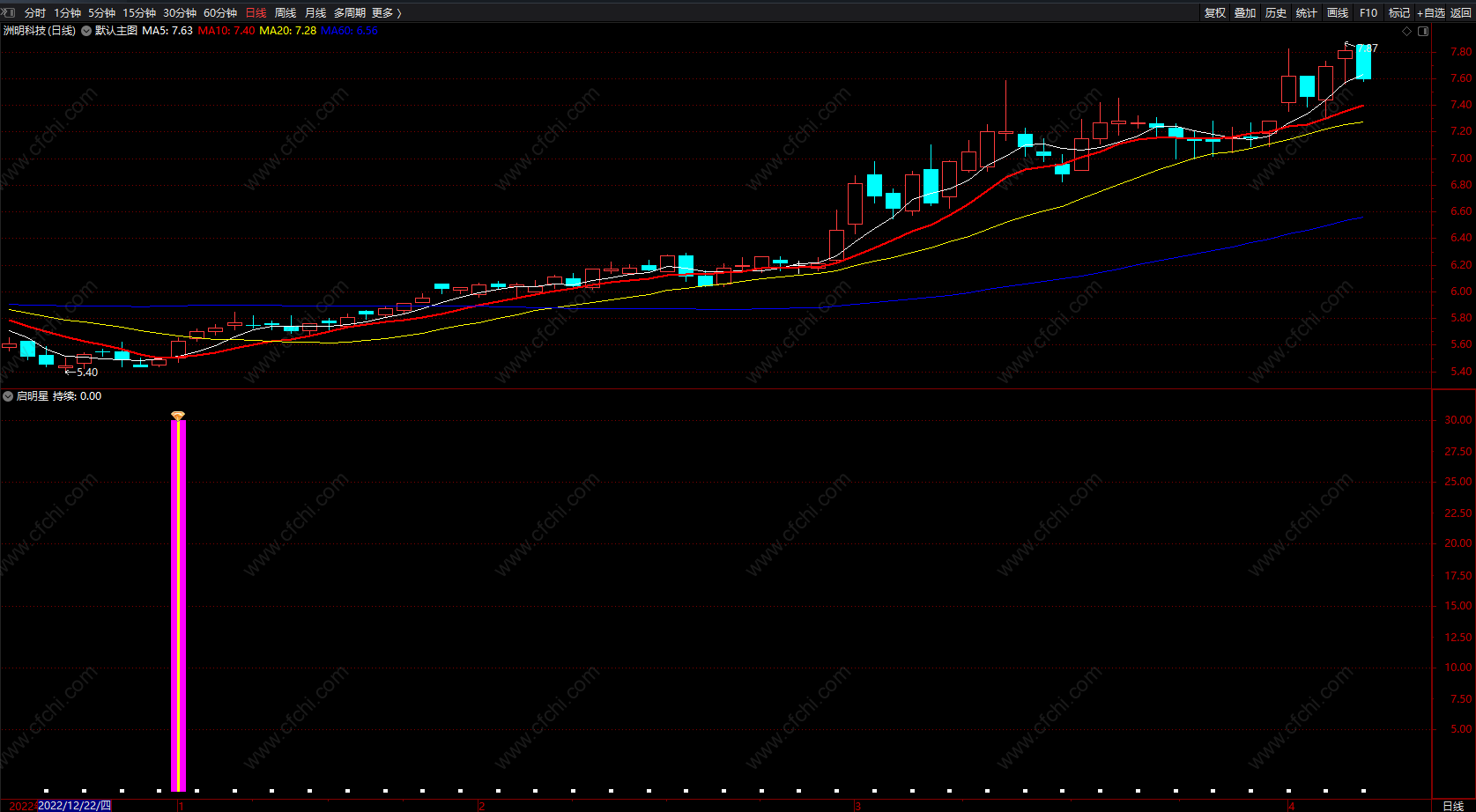Select the 1分钟 period tab
Screen dimensions: 1476x812
click(x=67, y=13)
